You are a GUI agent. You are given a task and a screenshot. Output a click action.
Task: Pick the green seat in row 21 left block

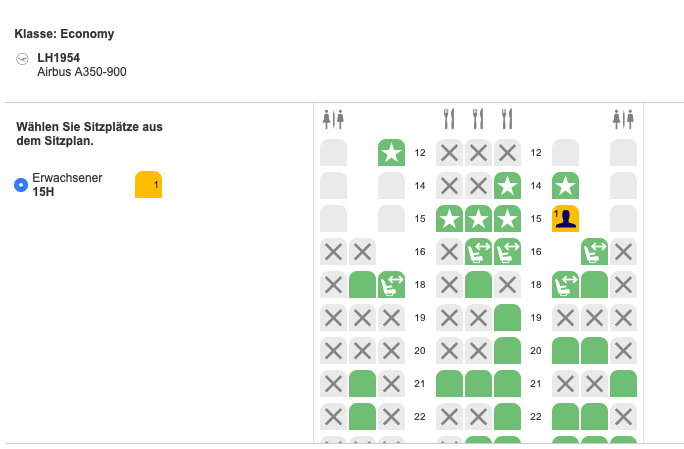click(362, 384)
